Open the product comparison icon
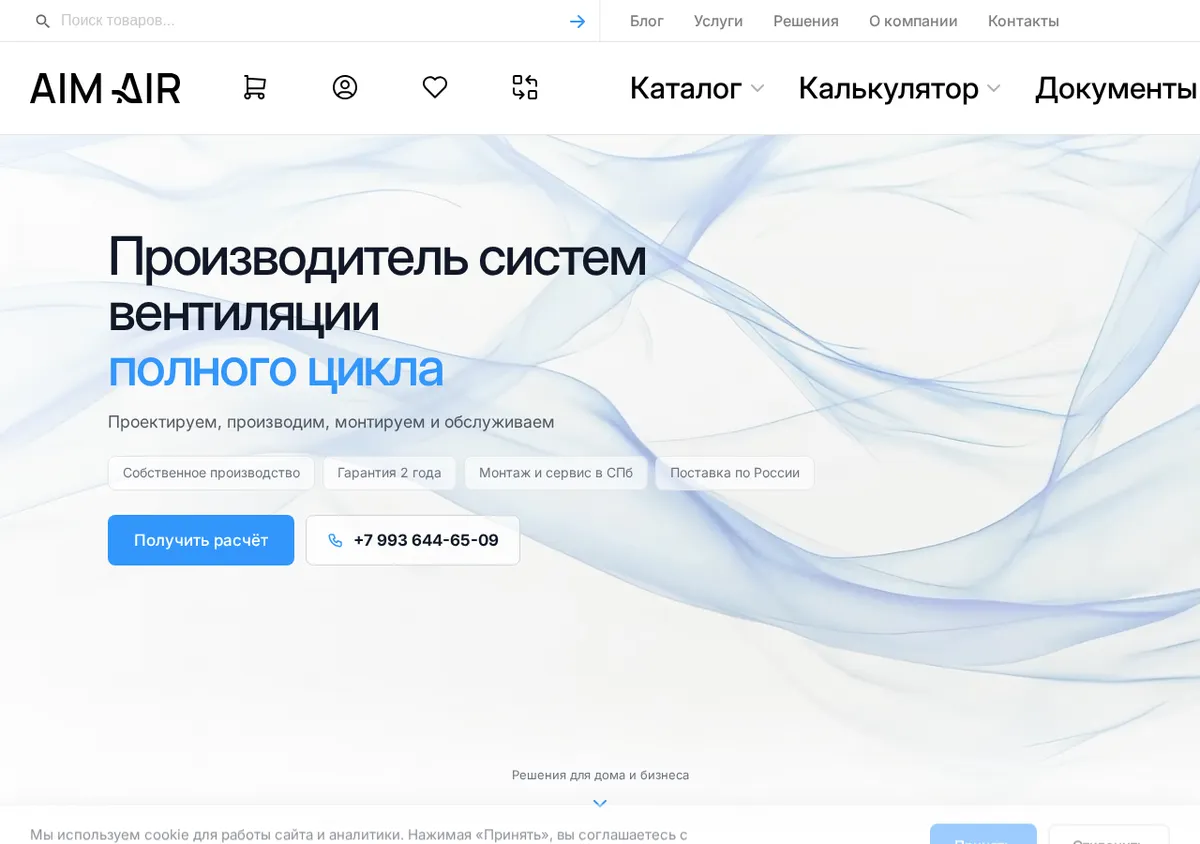This screenshot has width=1200, height=844. point(525,88)
